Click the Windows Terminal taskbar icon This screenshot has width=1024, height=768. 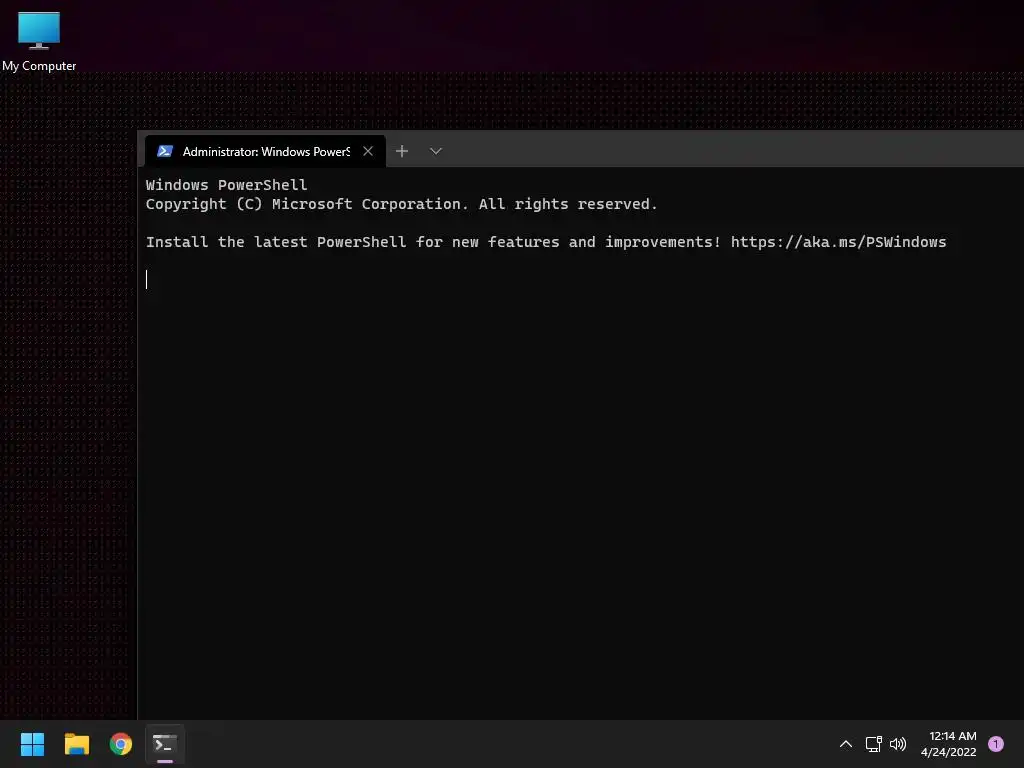click(x=165, y=744)
